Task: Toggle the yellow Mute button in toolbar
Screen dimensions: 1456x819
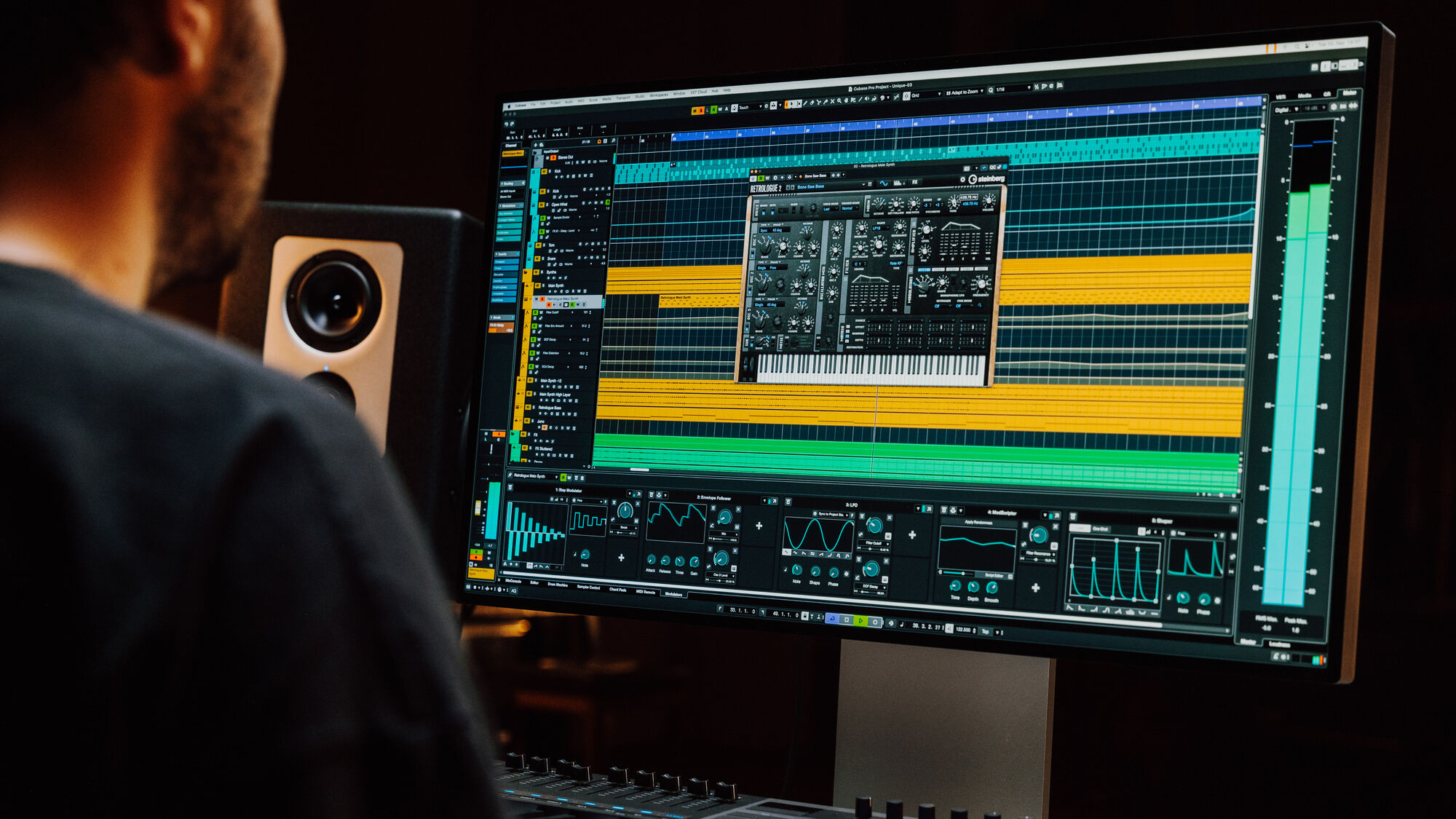Action: [x=695, y=111]
